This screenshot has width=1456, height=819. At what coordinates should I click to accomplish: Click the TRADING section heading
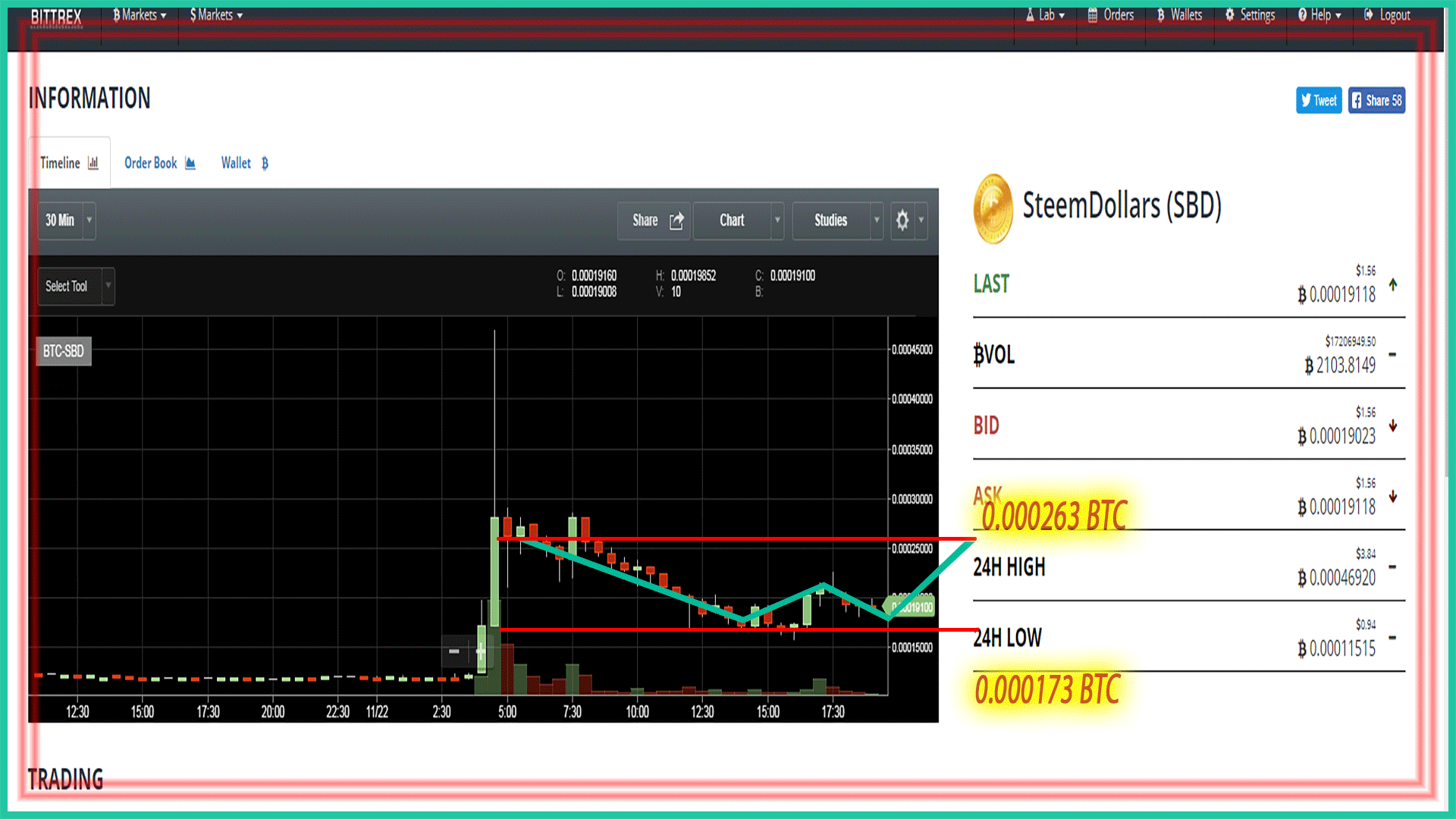click(65, 780)
